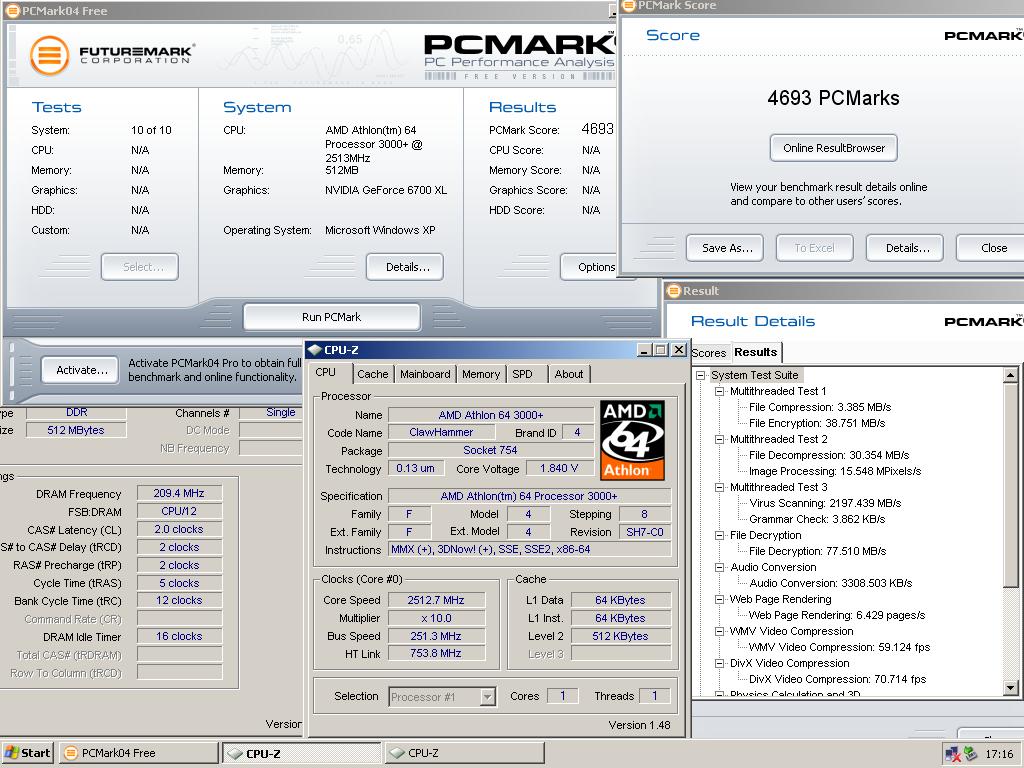
Task: Click the Core Speed 2512.7 MHz field
Action: tap(436, 600)
